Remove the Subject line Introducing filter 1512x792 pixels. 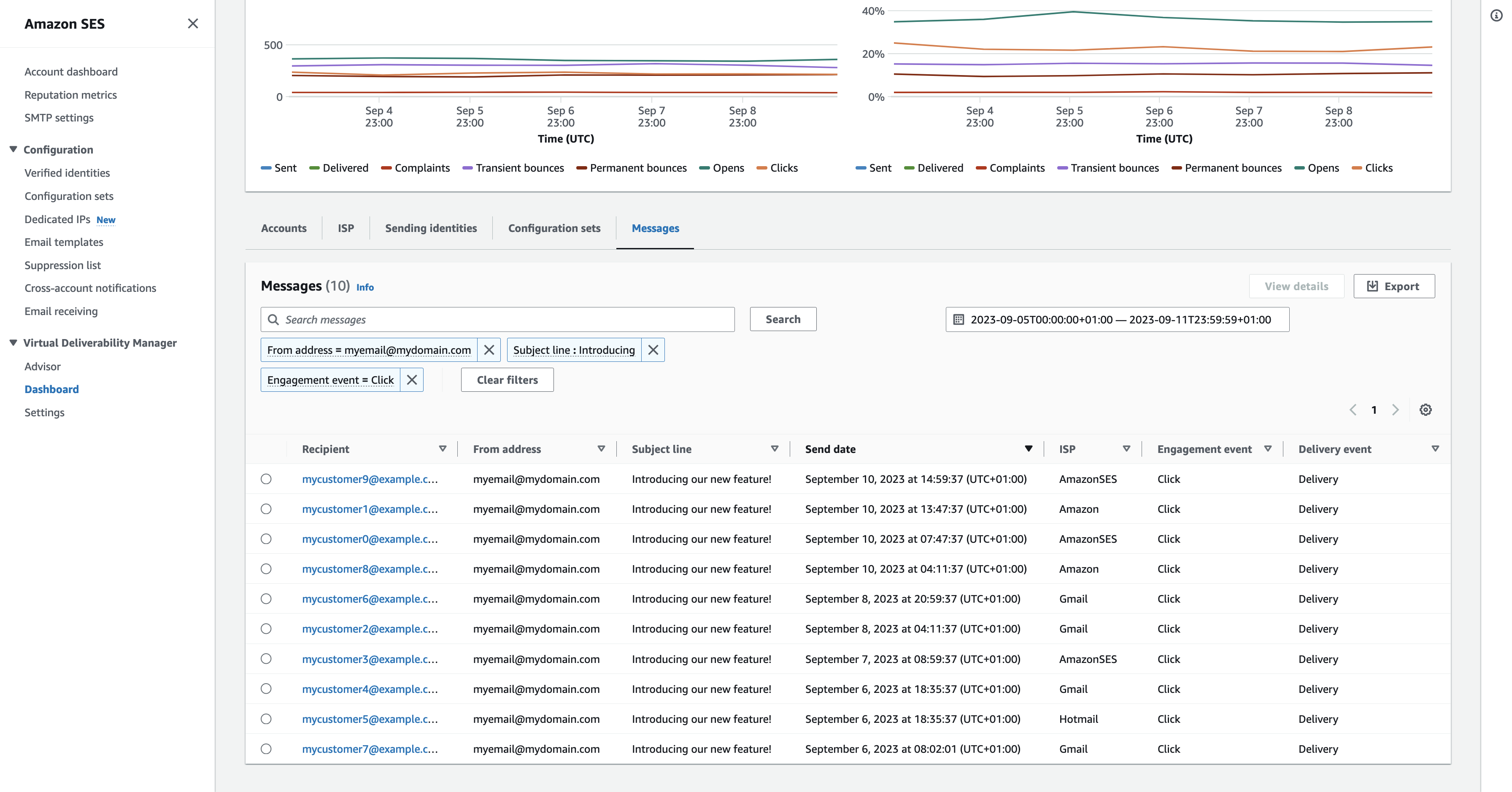tap(653, 349)
